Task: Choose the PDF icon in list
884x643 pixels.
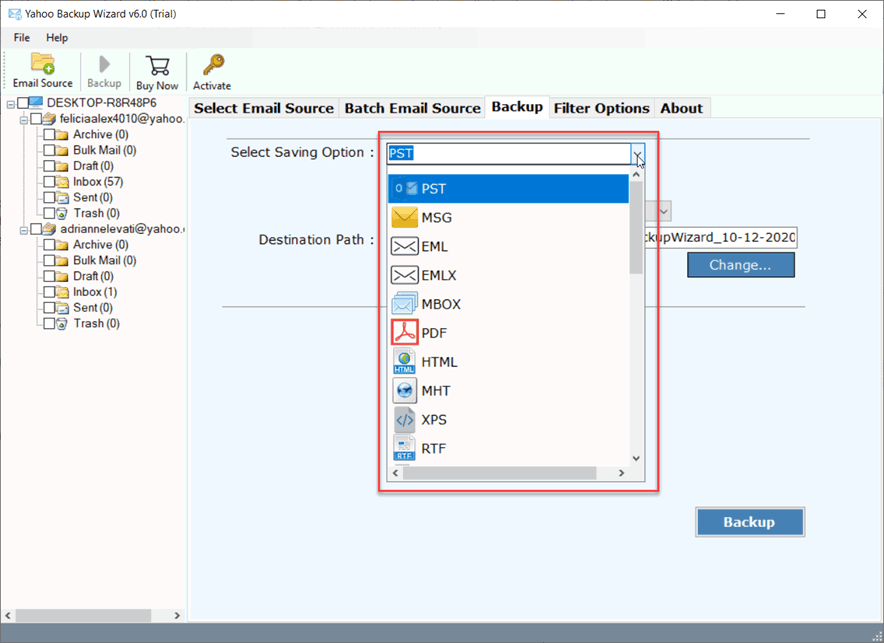Action: [404, 332]
